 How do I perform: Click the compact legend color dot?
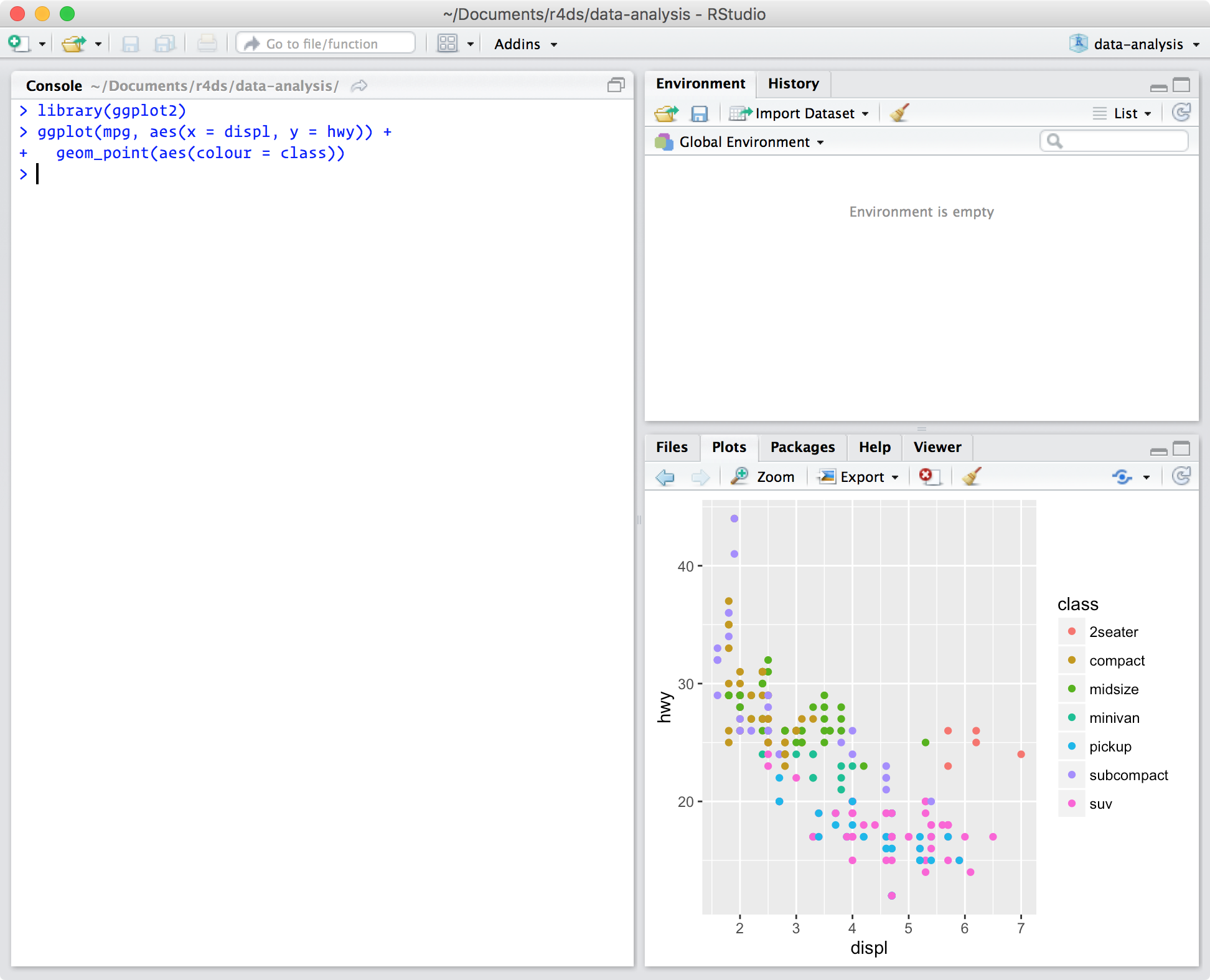1072,660
